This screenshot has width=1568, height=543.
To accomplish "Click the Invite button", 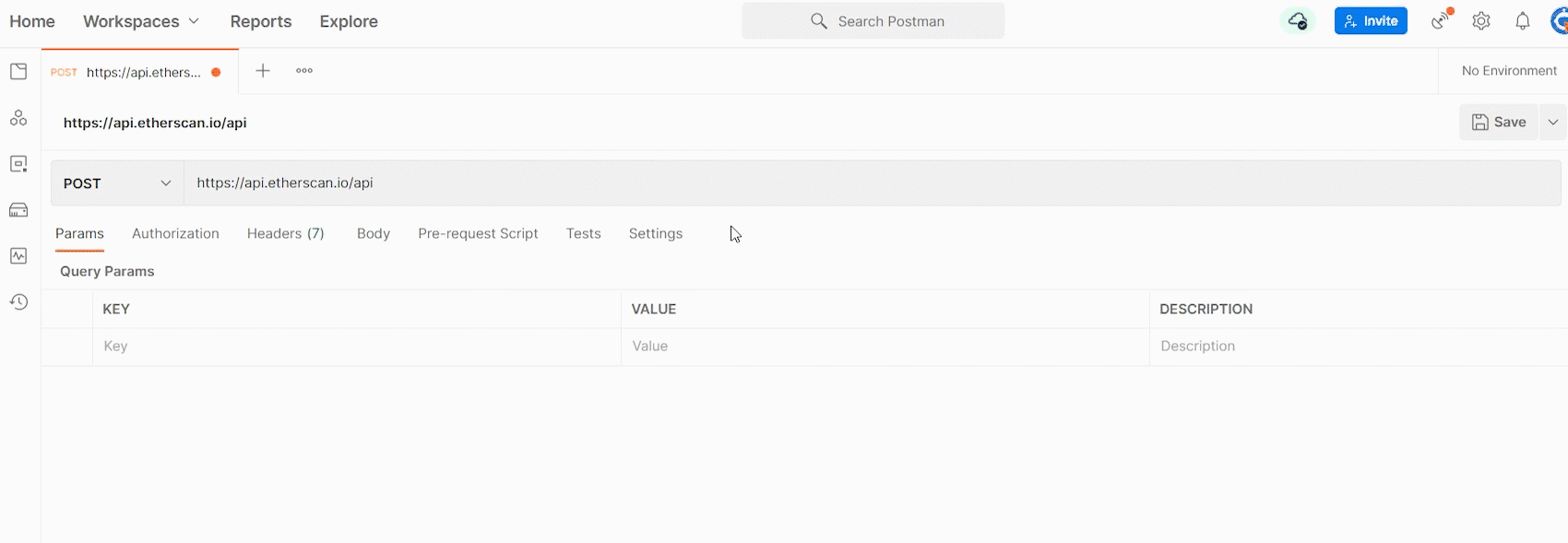I will click(x=1371, y=21).
